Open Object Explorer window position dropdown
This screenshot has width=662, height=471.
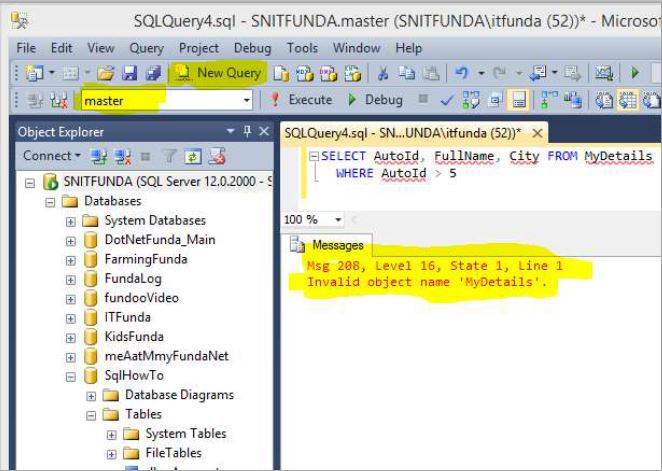[x=231, y=131]
